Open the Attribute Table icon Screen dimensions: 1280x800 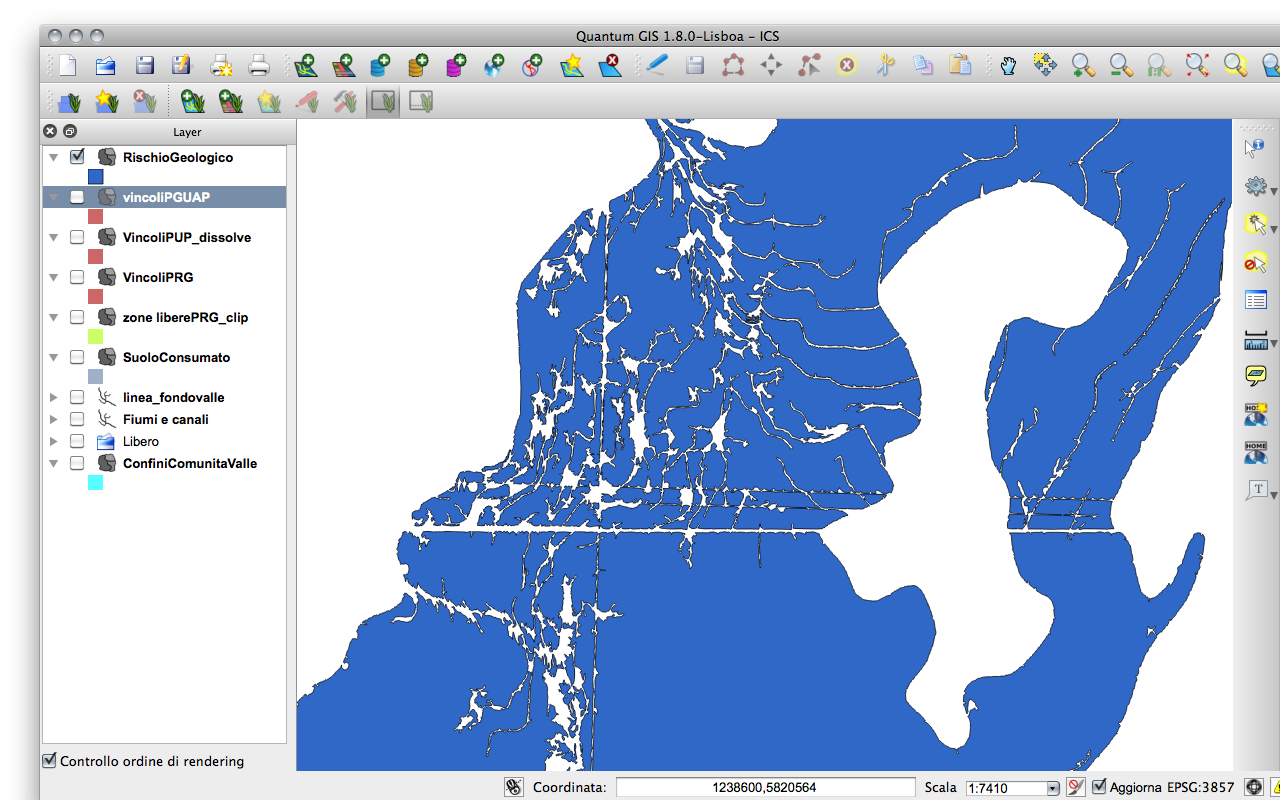(x=1255, y=300)
